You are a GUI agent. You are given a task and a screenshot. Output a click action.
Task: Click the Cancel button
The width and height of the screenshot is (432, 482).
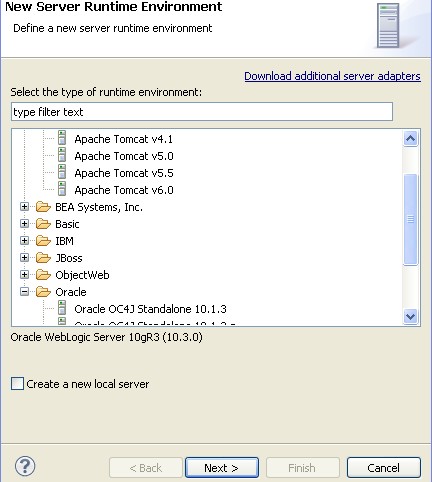384,468
